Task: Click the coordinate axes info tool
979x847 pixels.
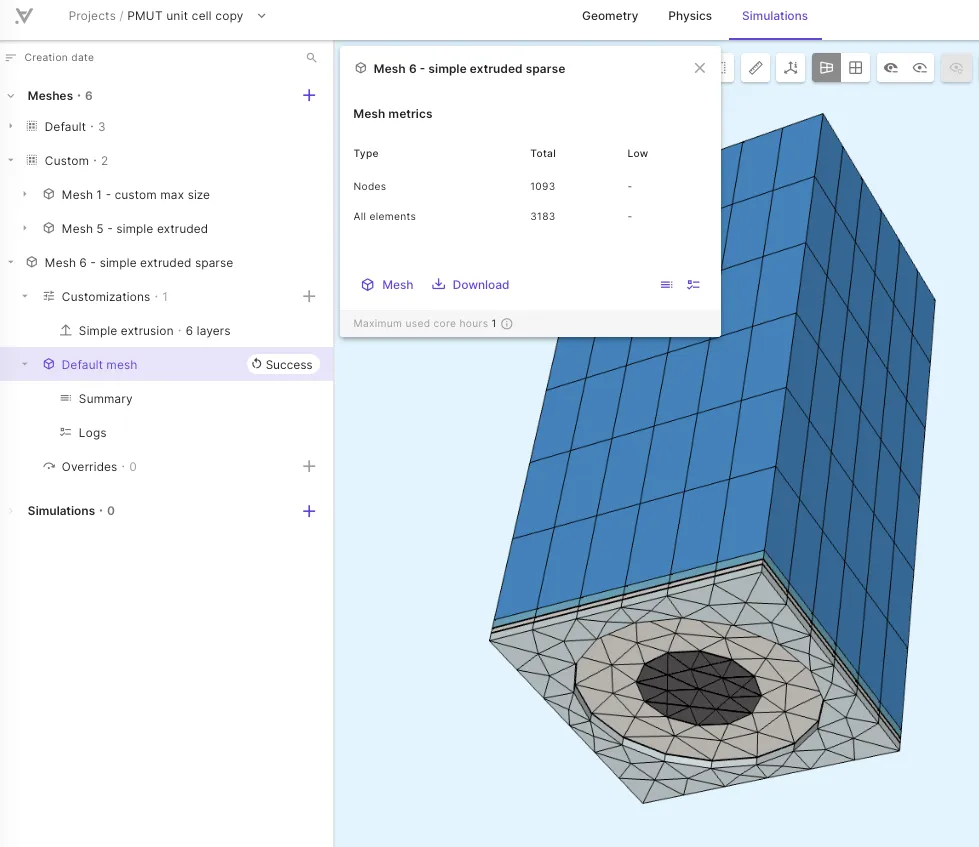Action: [790, 67]
